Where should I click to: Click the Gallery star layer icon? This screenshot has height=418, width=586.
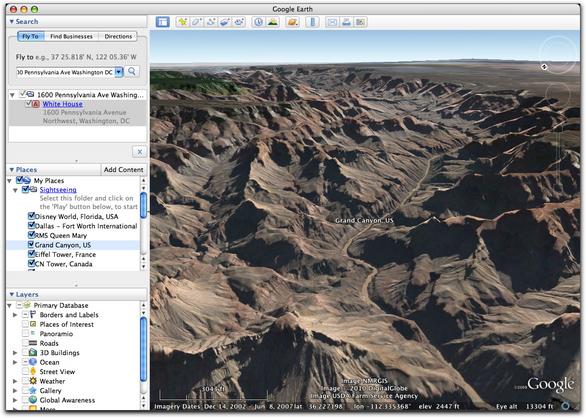point(33,390)
